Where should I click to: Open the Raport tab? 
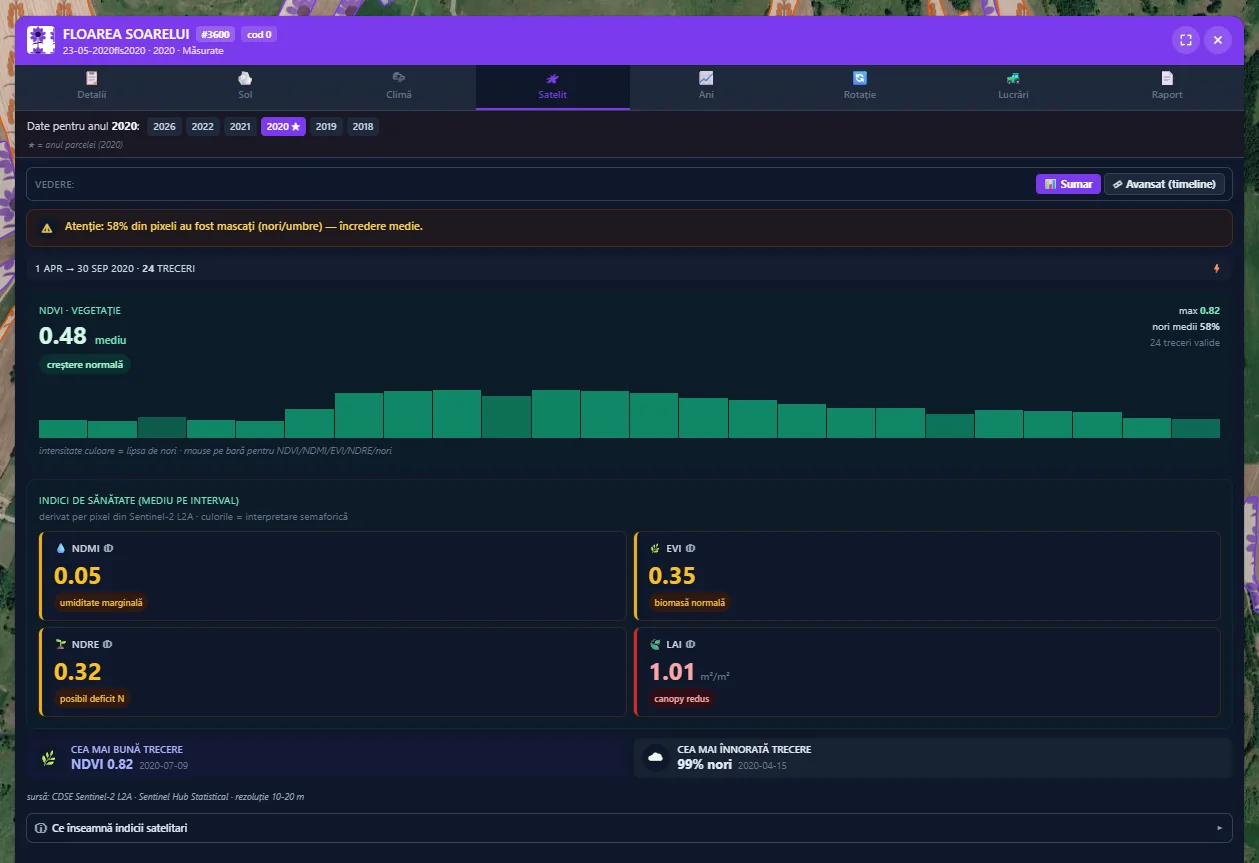coord(1167,86)
